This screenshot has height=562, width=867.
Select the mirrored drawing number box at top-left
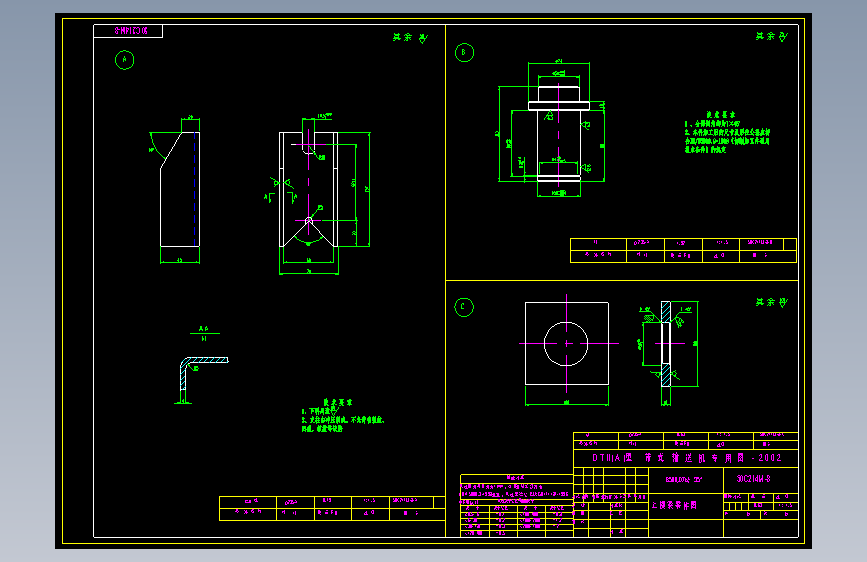pyautogui.click(x=128, y=31)
